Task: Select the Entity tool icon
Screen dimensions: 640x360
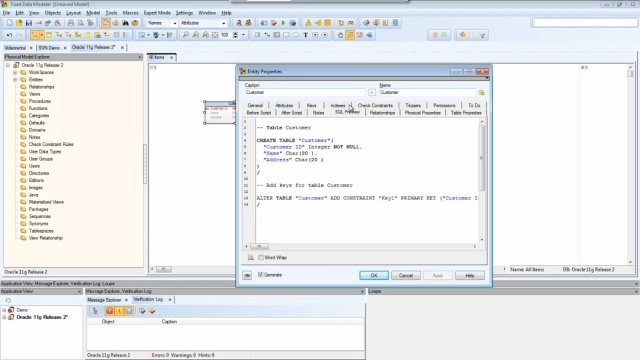Action: pos(49,35)
